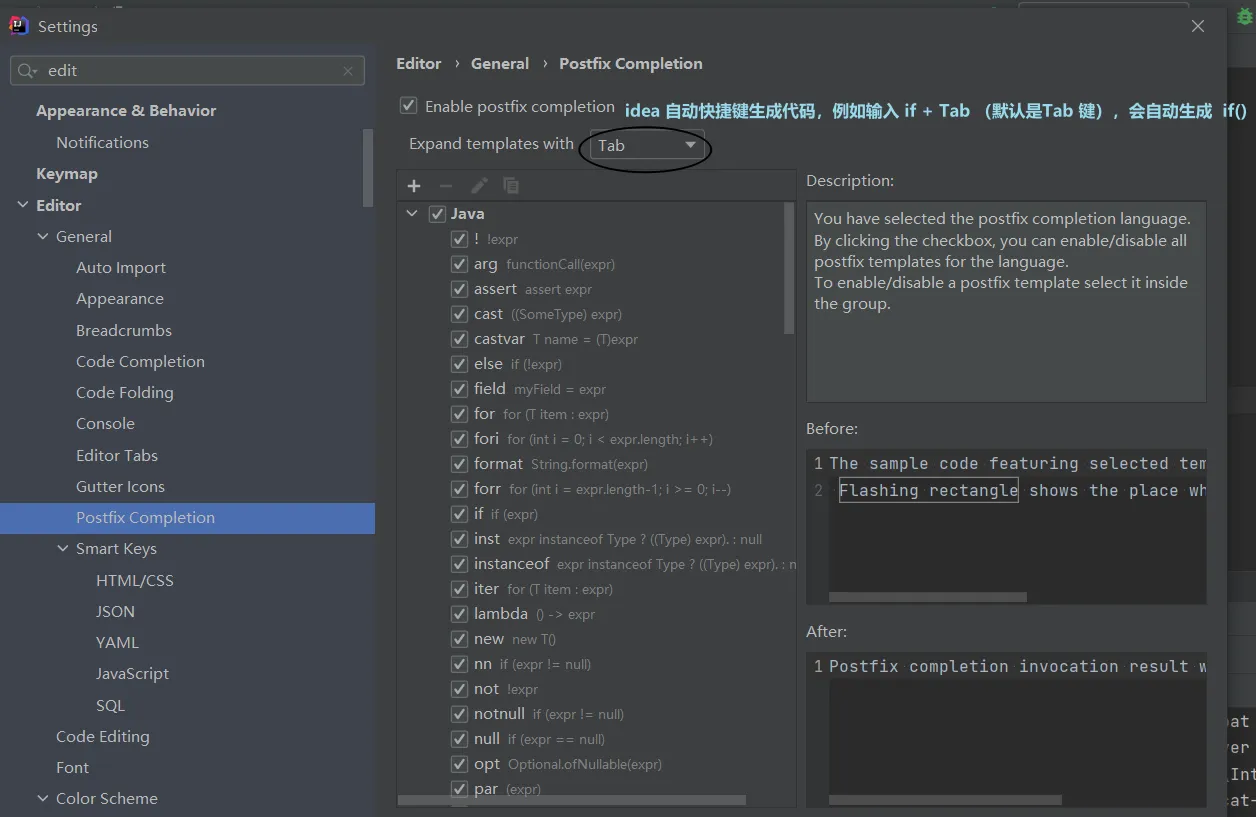
Task: Click the Editor breadcrumb link
Action: pos(418,64)
